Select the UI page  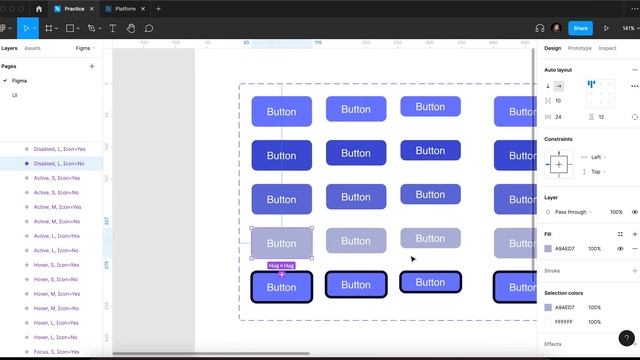coord(15,95)
